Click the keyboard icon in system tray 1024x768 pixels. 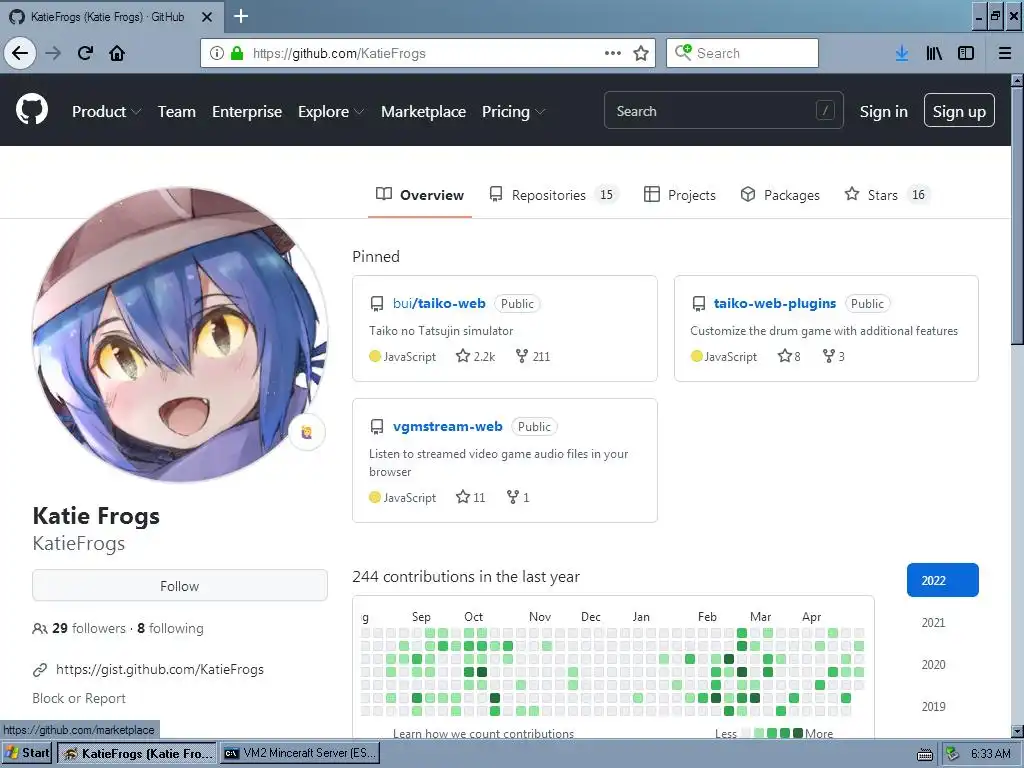(925, 754)
